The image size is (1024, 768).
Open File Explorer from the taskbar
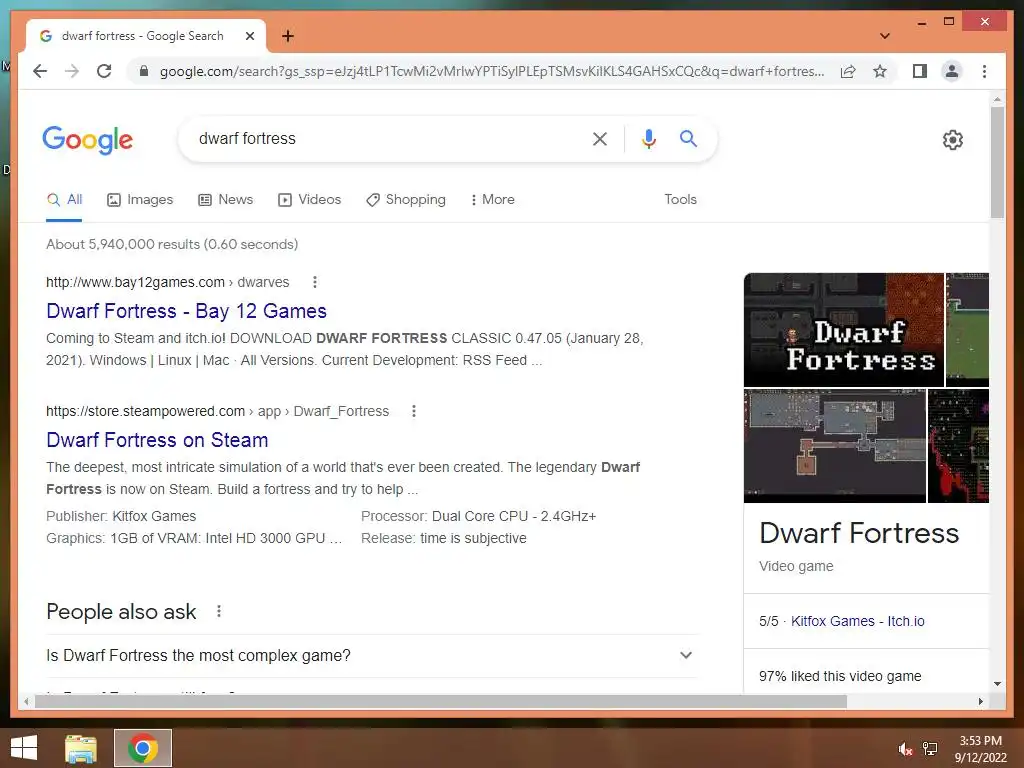pos(81,748)
